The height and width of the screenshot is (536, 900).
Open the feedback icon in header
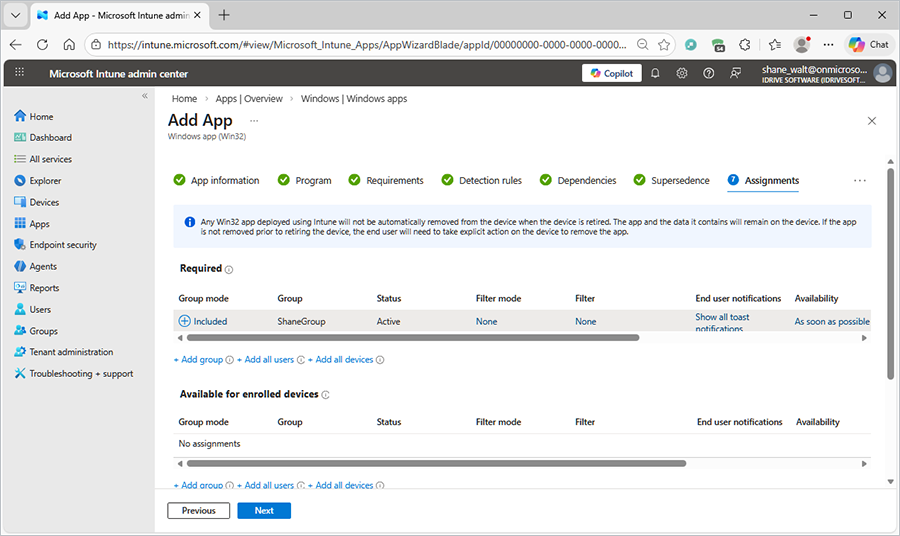point(736,73)
